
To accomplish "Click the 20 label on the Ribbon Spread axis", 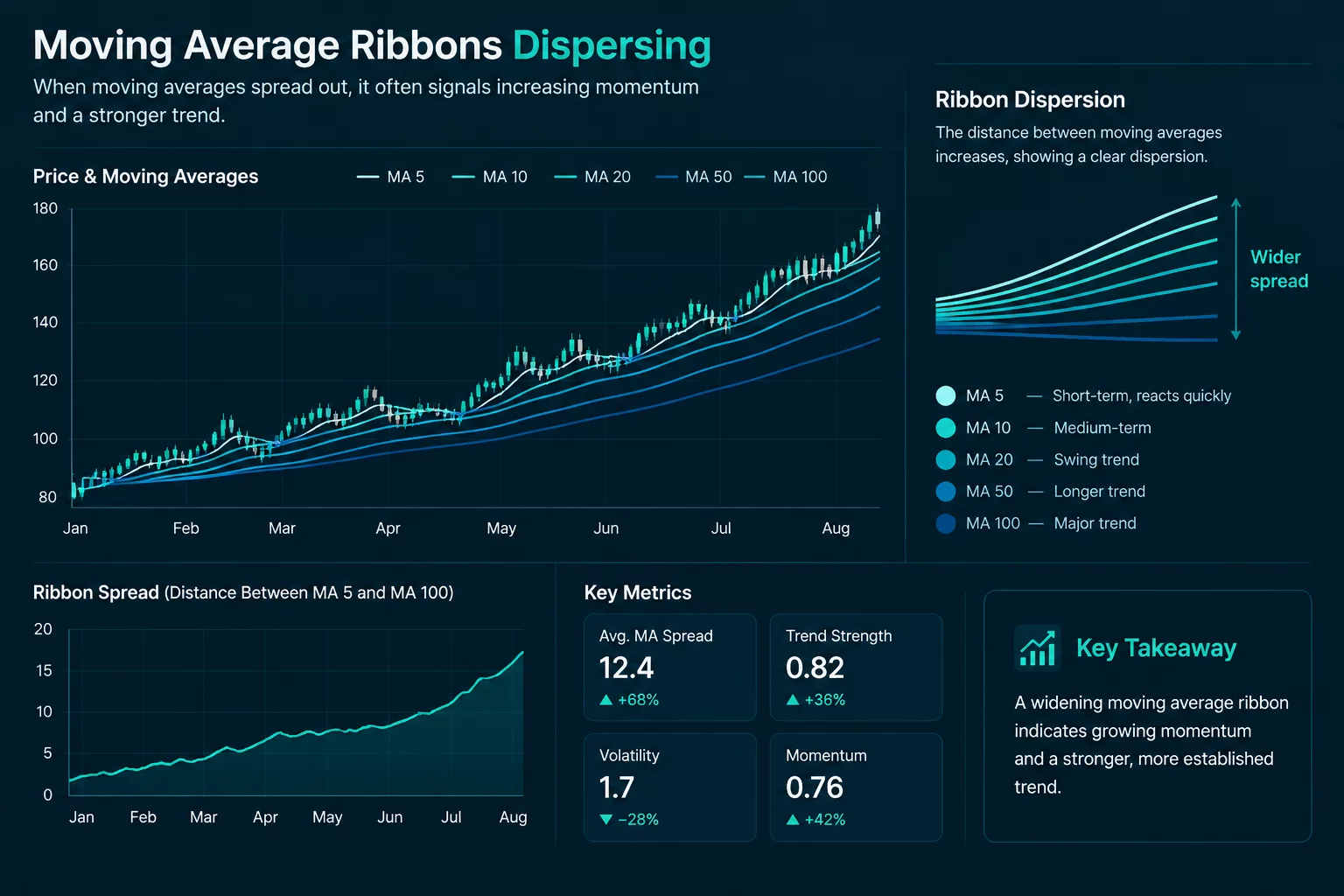I will 43,629.
